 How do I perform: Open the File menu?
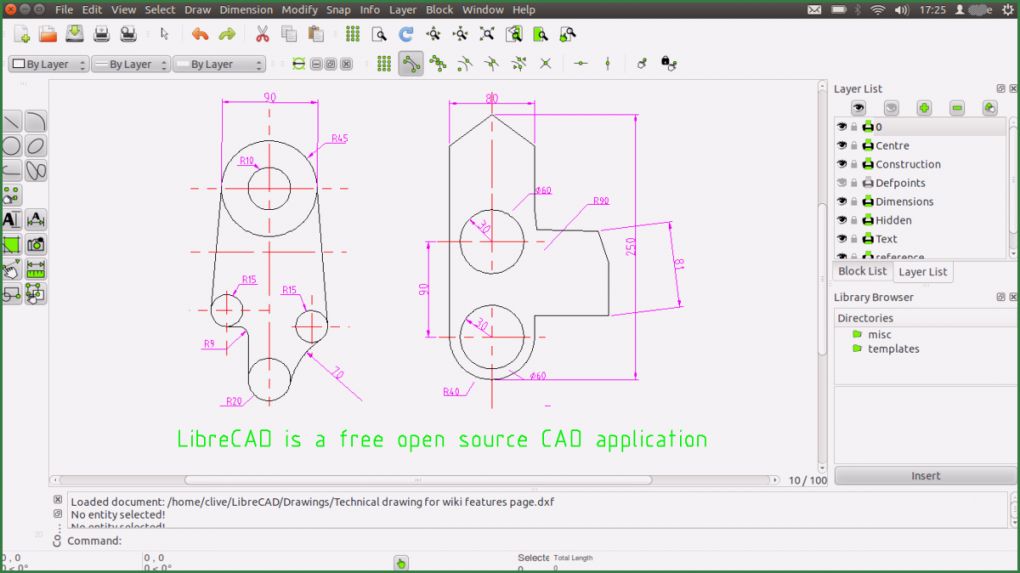64,10
